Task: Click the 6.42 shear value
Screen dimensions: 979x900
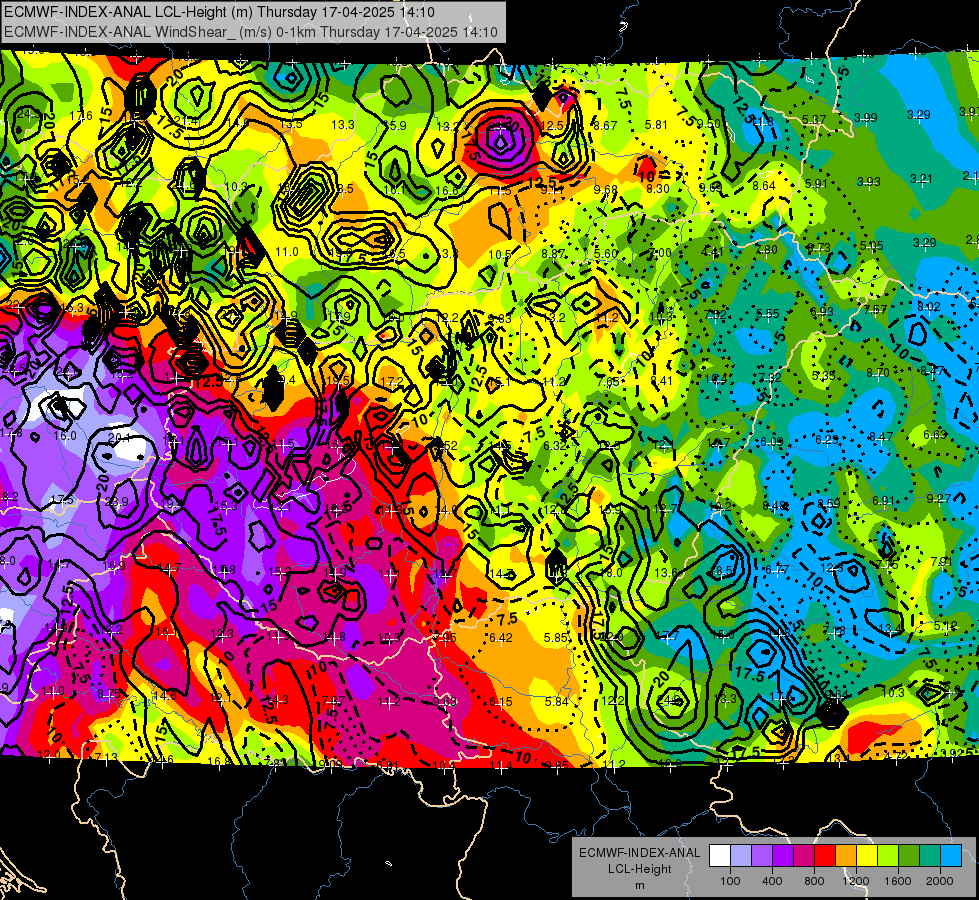Action: click(x=501, y=638)
